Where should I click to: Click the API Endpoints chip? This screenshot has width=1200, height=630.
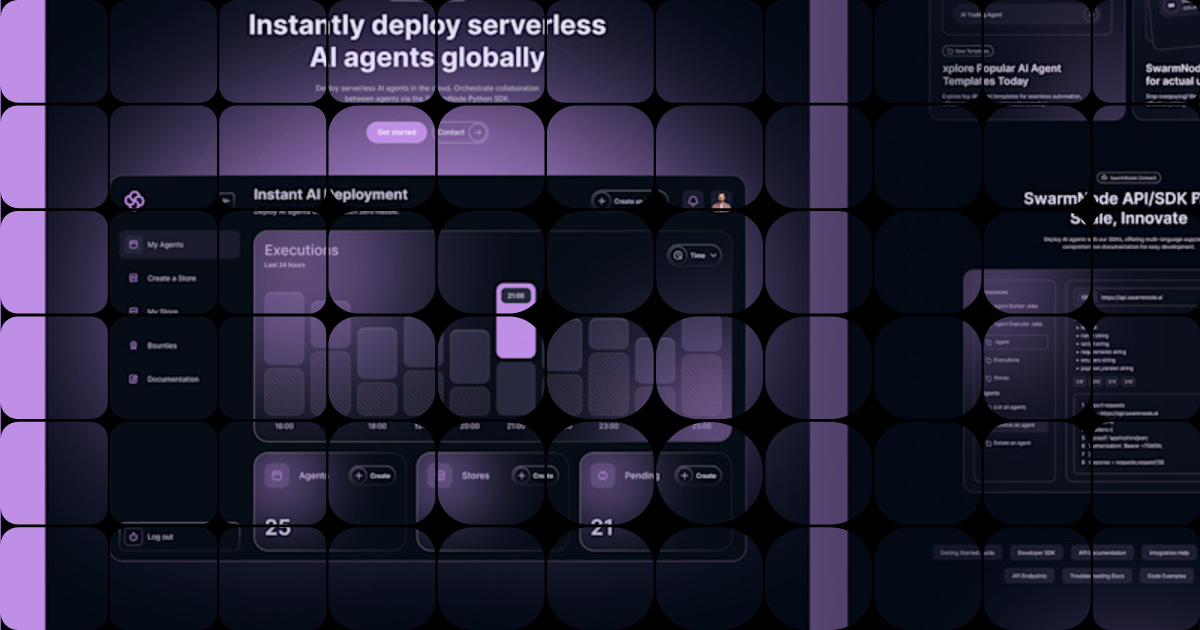click(1027, 576)
